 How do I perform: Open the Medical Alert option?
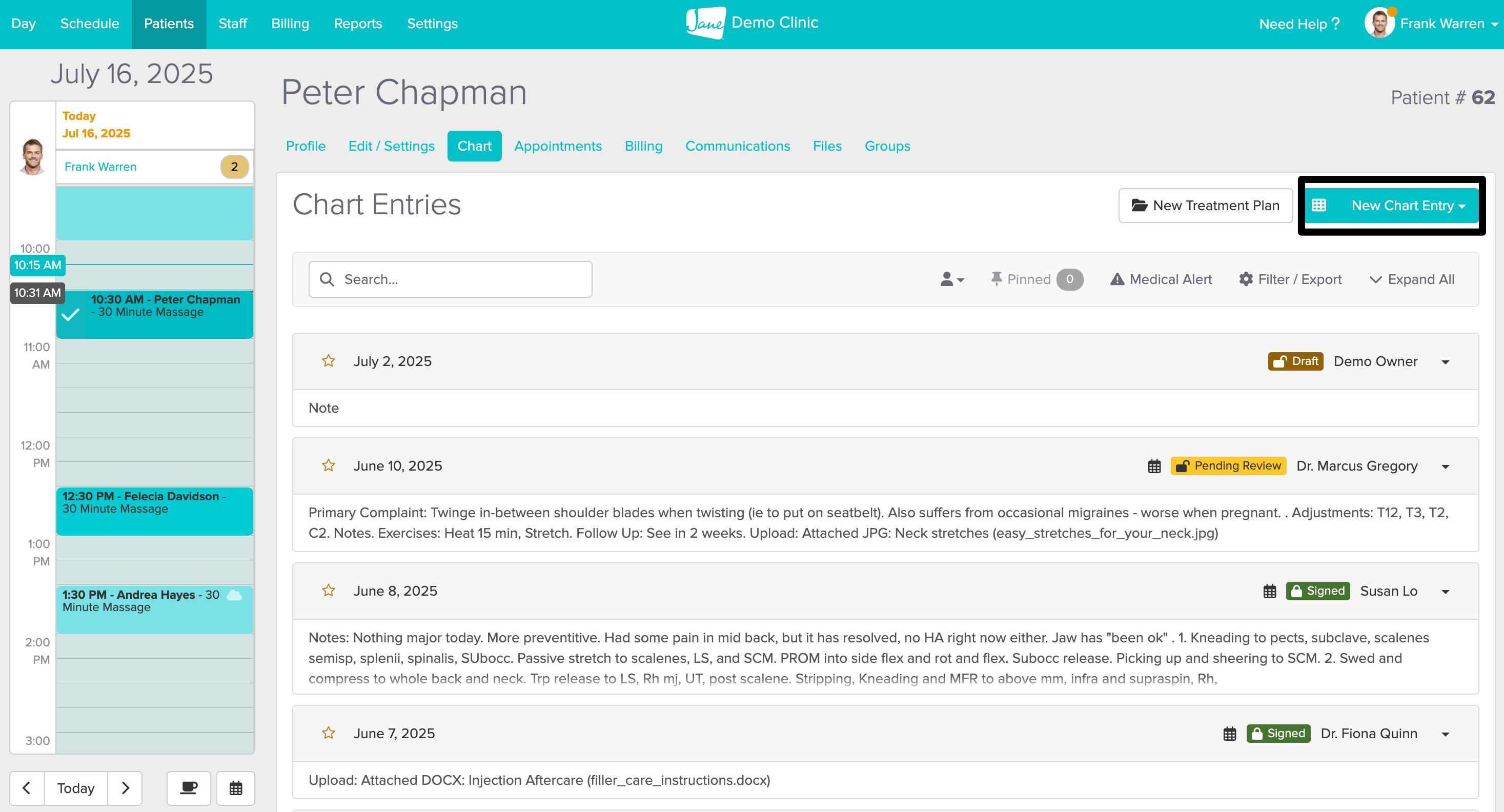click(1161, 279)
